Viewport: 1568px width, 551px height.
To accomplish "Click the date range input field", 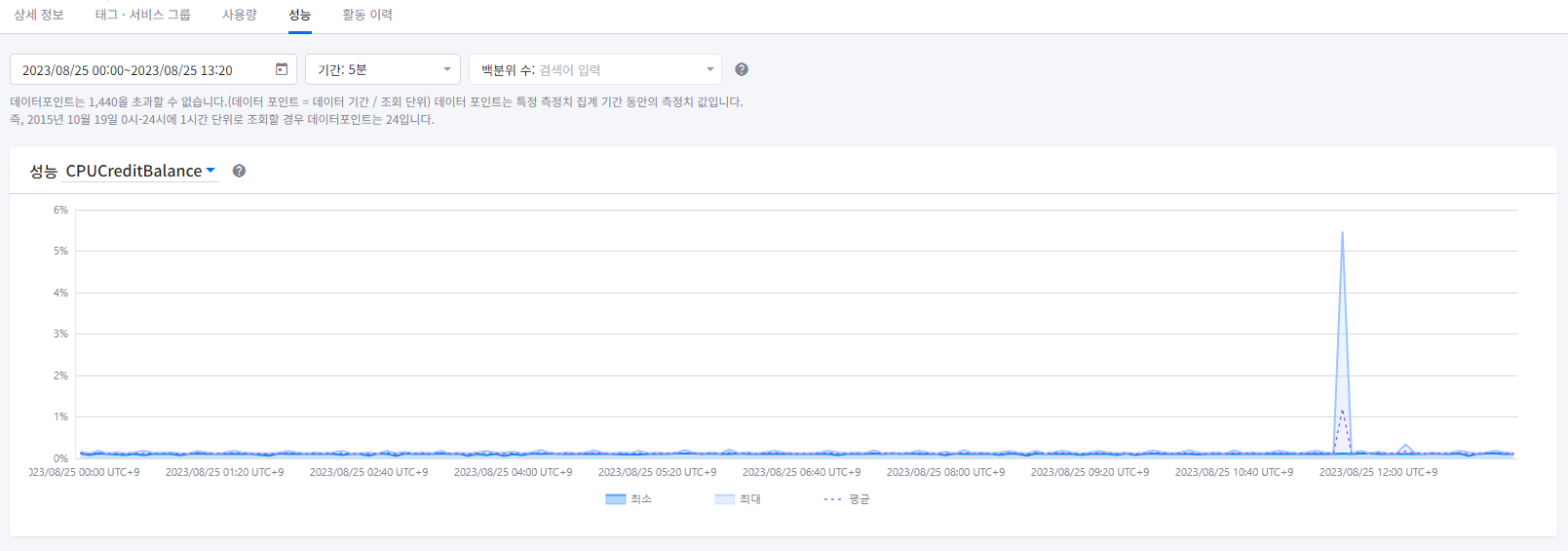I will coord(141,70).
